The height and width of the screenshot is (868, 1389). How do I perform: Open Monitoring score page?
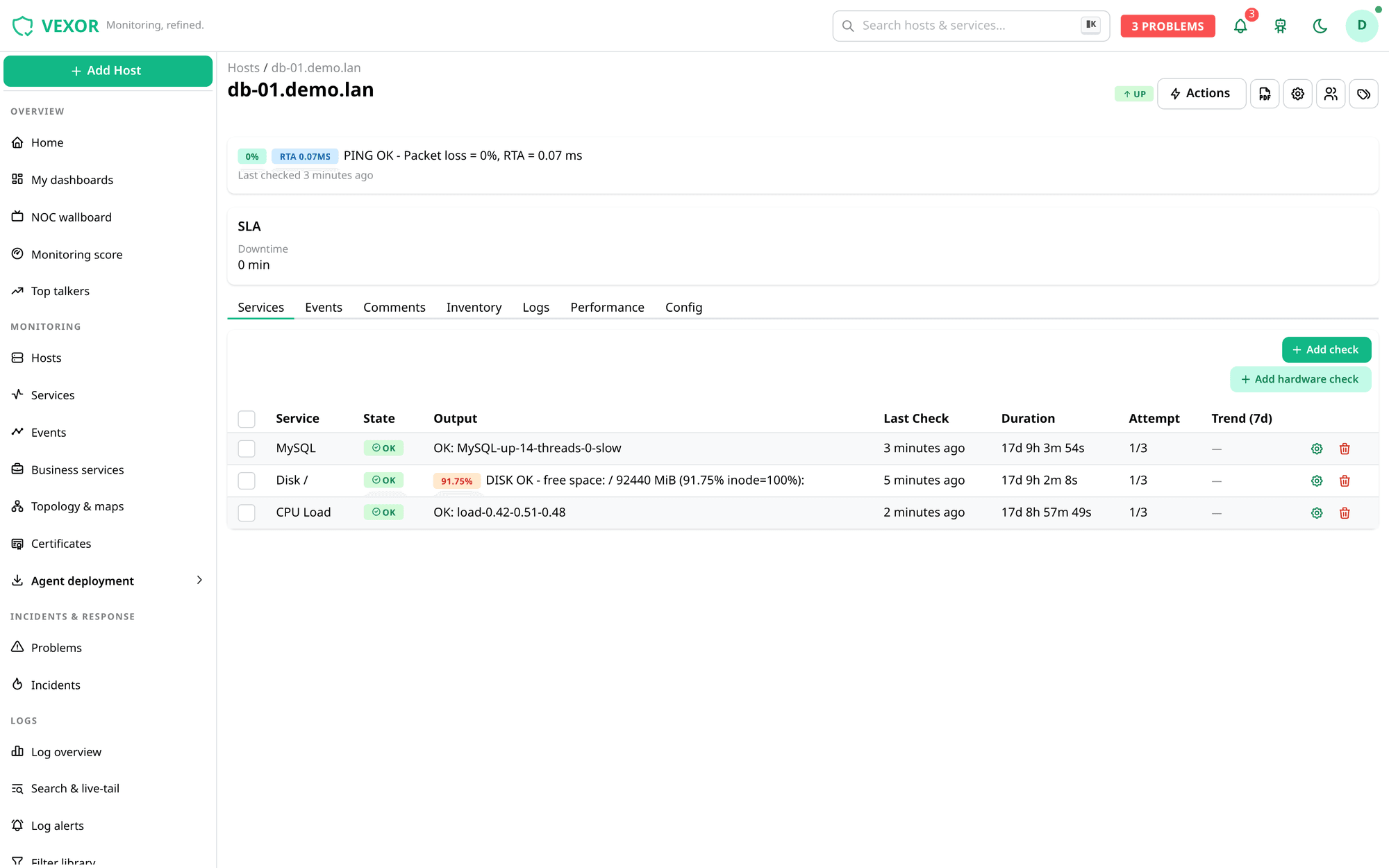coord(108,254)
